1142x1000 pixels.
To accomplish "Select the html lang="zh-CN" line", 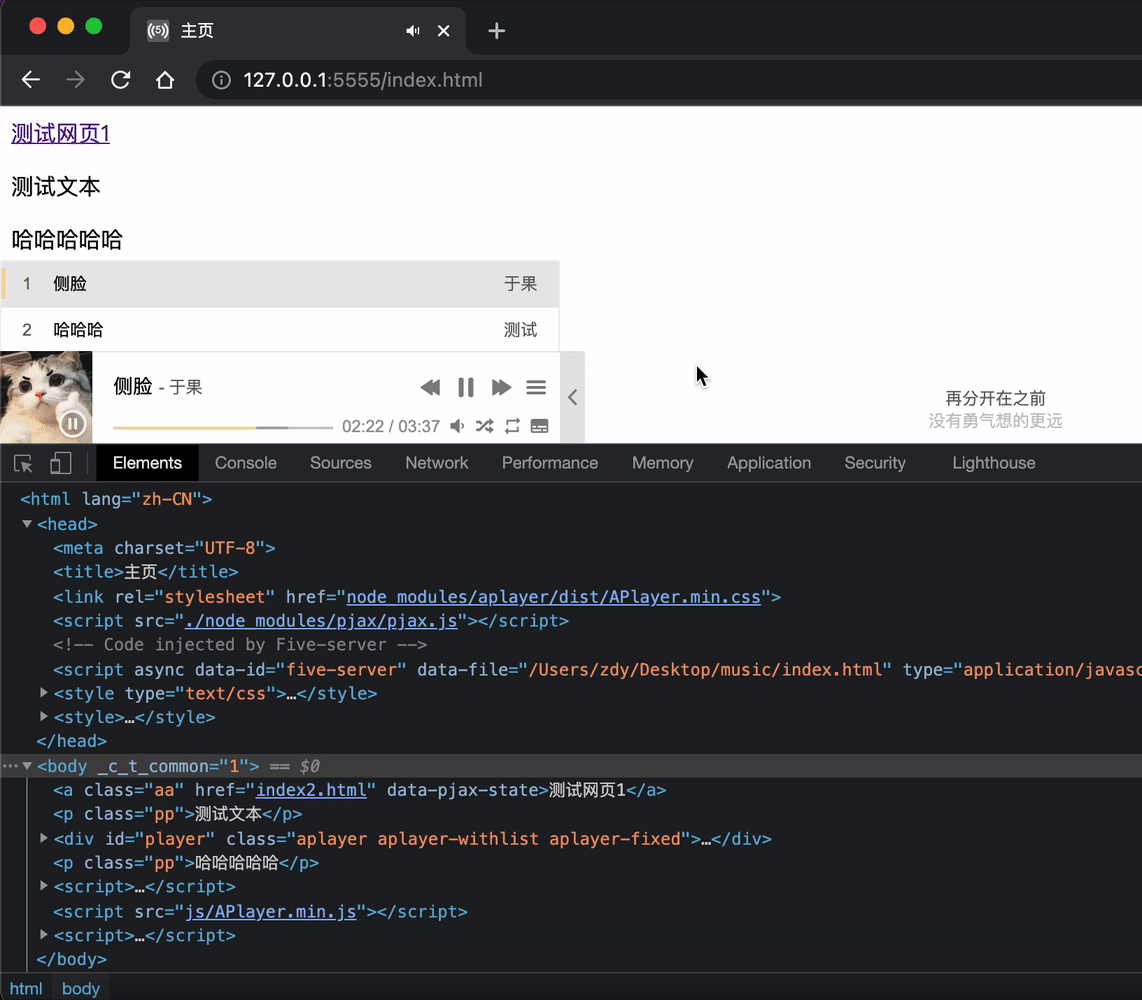I will [117, 500].
